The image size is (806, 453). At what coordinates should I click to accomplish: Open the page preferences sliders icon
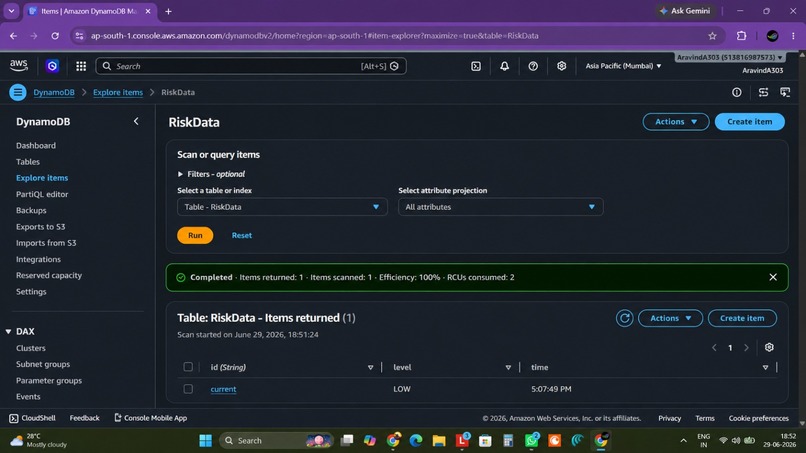click(x=763, y=92)
